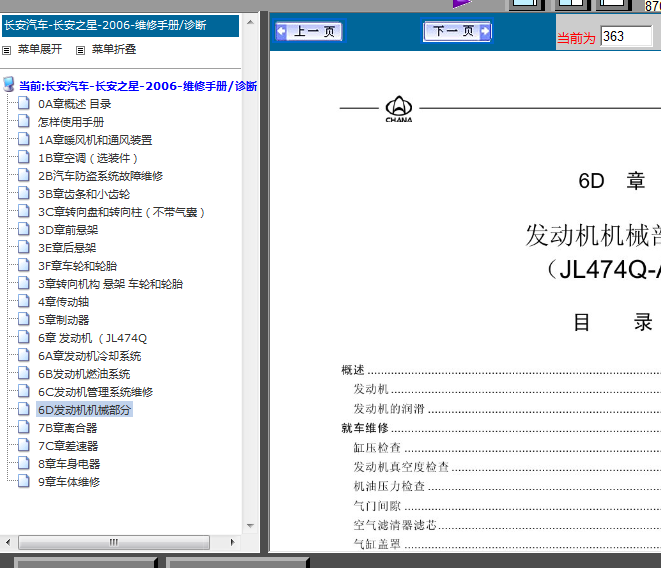Open 3D章前悬架 chapter
This screenshot has height=568, width=661.
tap(68, 230)
